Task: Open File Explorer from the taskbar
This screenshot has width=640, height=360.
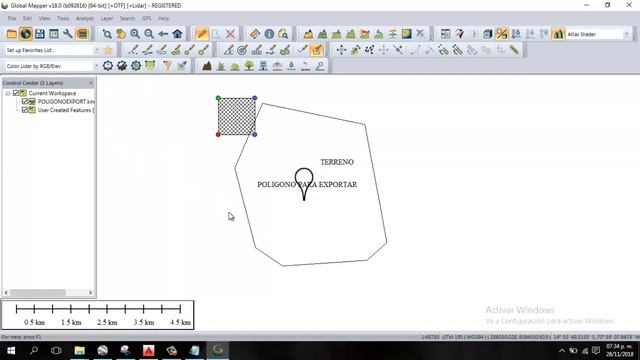Action: tap(79, 351)
